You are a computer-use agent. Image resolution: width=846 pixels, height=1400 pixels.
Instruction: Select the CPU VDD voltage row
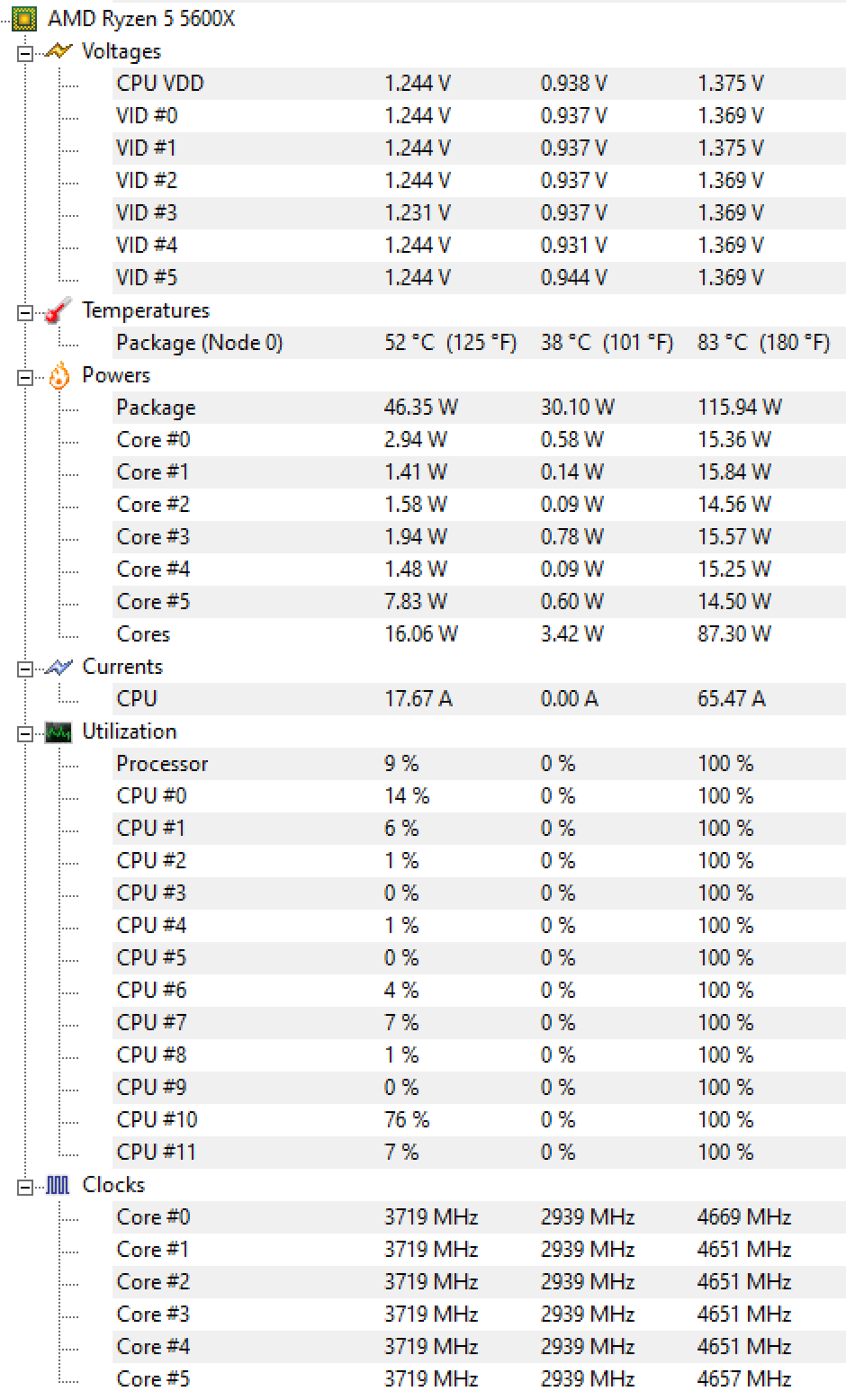pos(479,84)
